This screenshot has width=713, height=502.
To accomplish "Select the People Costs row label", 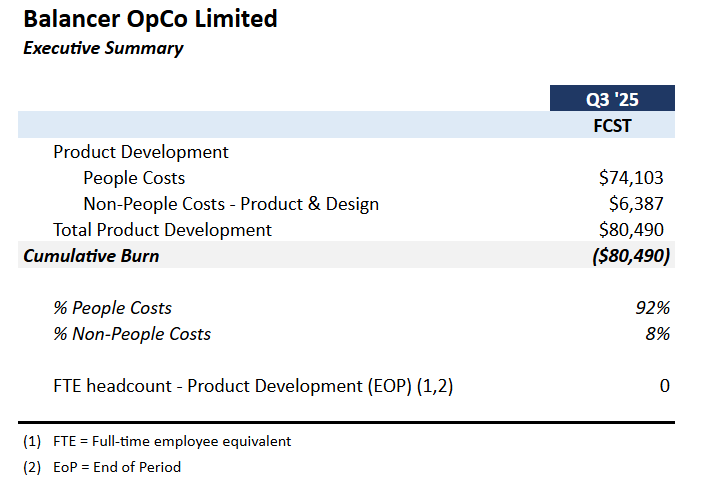I will [134, 178].
